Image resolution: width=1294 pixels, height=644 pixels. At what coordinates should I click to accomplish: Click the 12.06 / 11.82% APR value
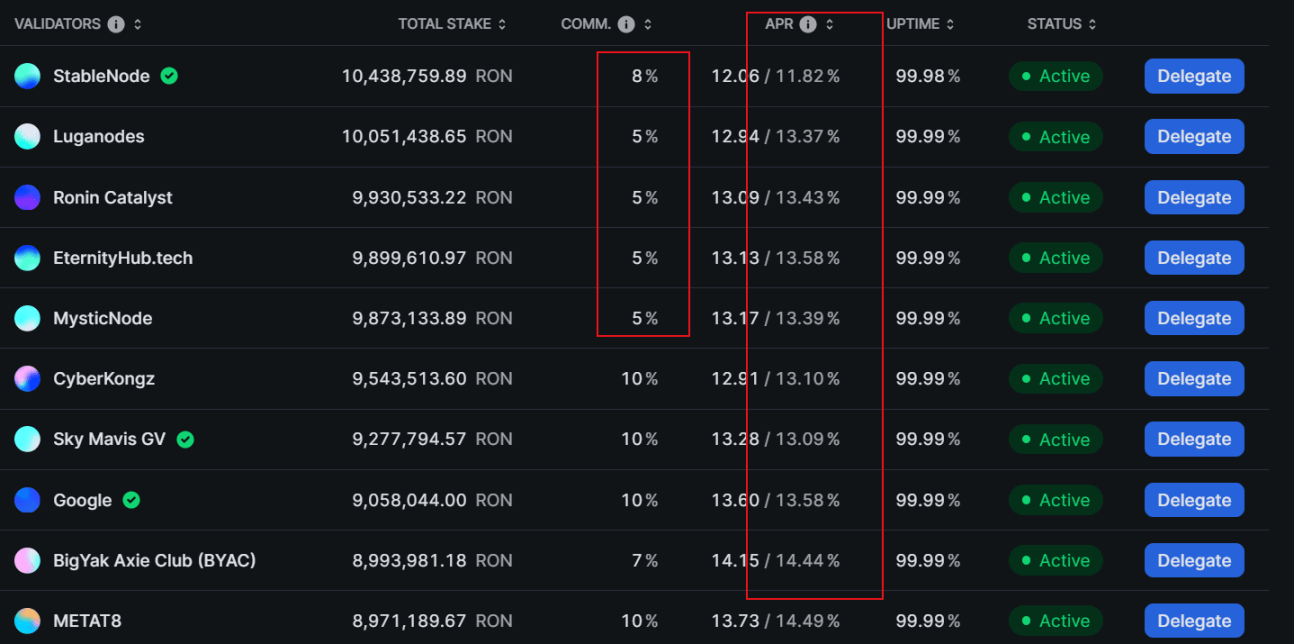[775, 76]
